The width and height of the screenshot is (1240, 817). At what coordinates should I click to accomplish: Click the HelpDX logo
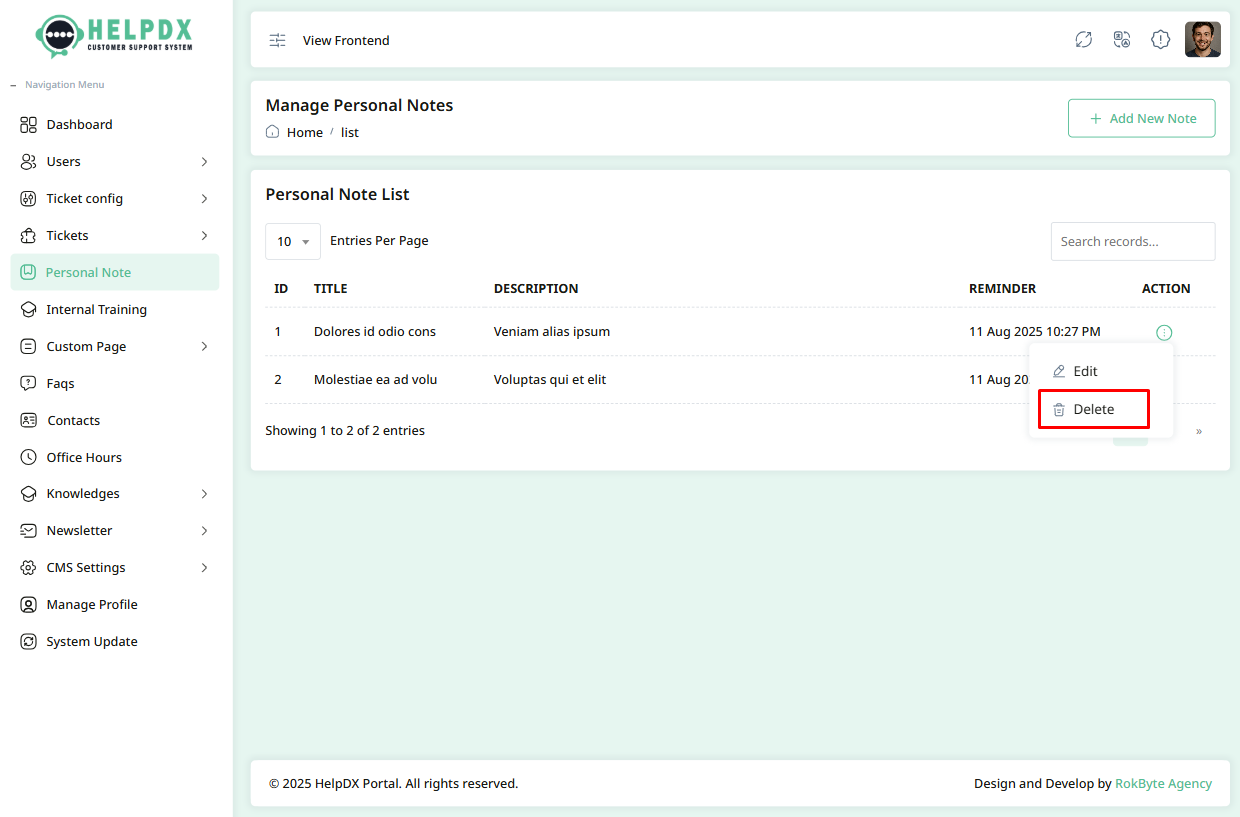pos(115,36)
